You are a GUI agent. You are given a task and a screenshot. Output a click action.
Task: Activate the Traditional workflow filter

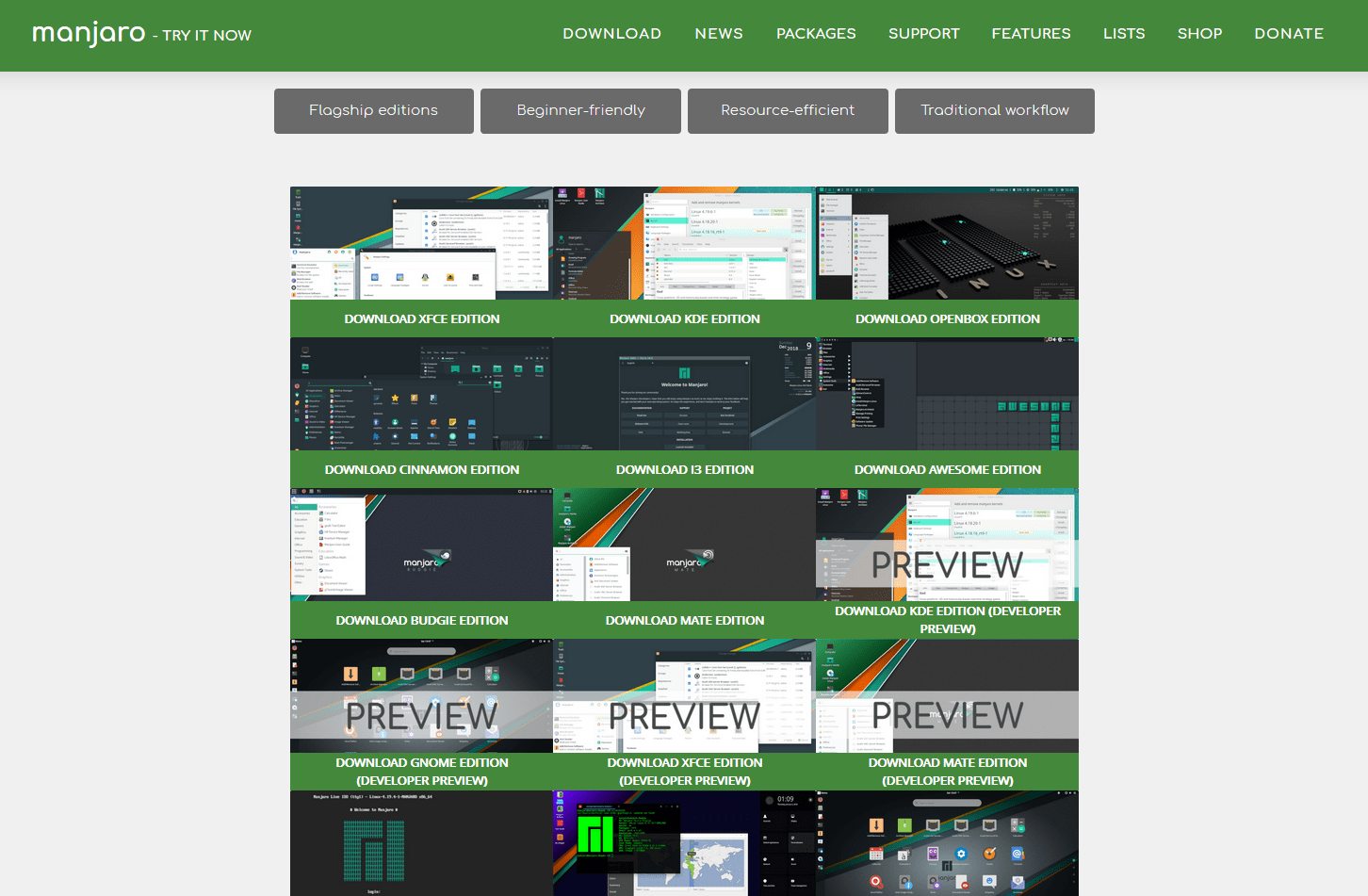pos(994,110)
